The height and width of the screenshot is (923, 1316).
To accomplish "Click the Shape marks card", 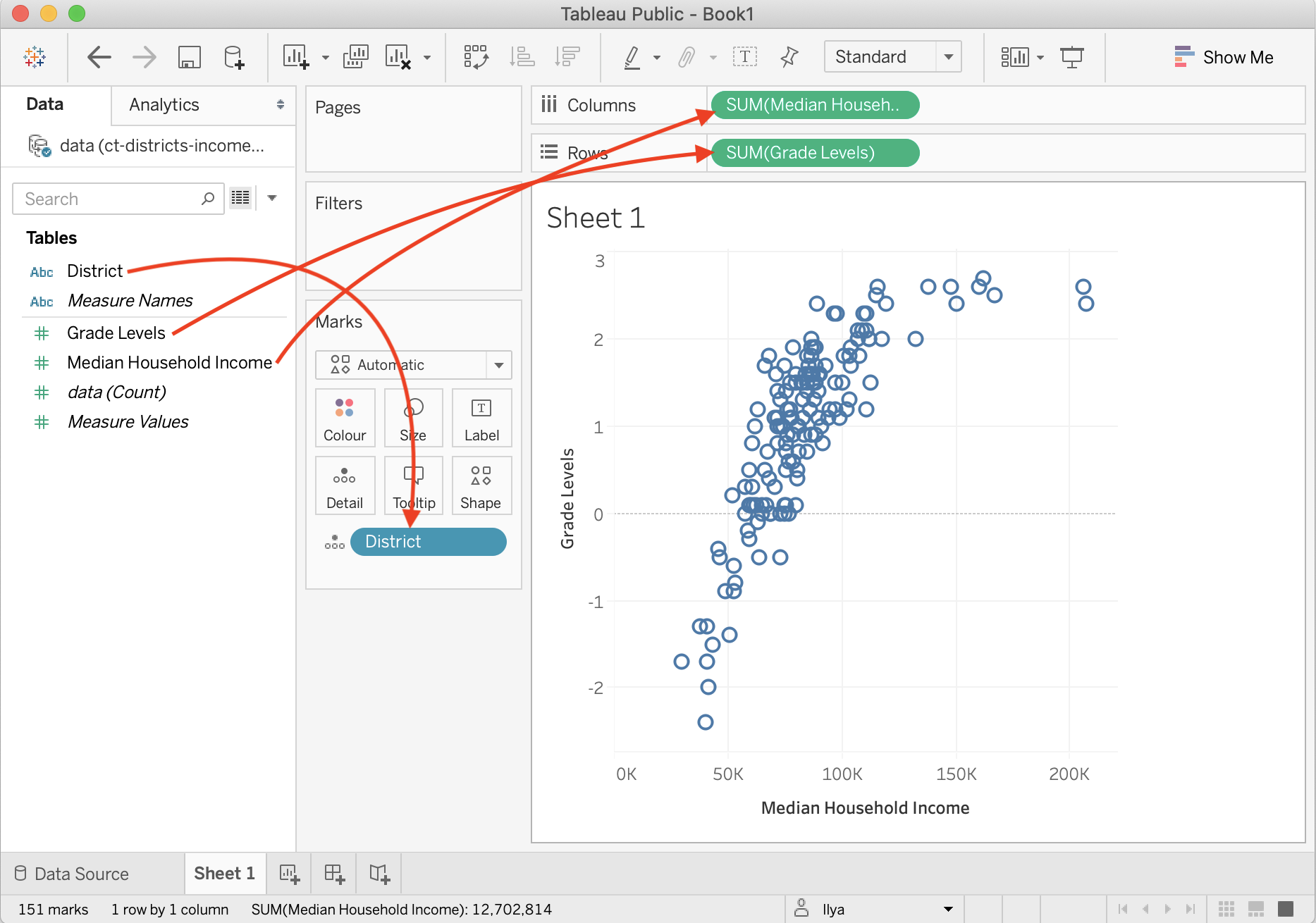I will [481, 486].
